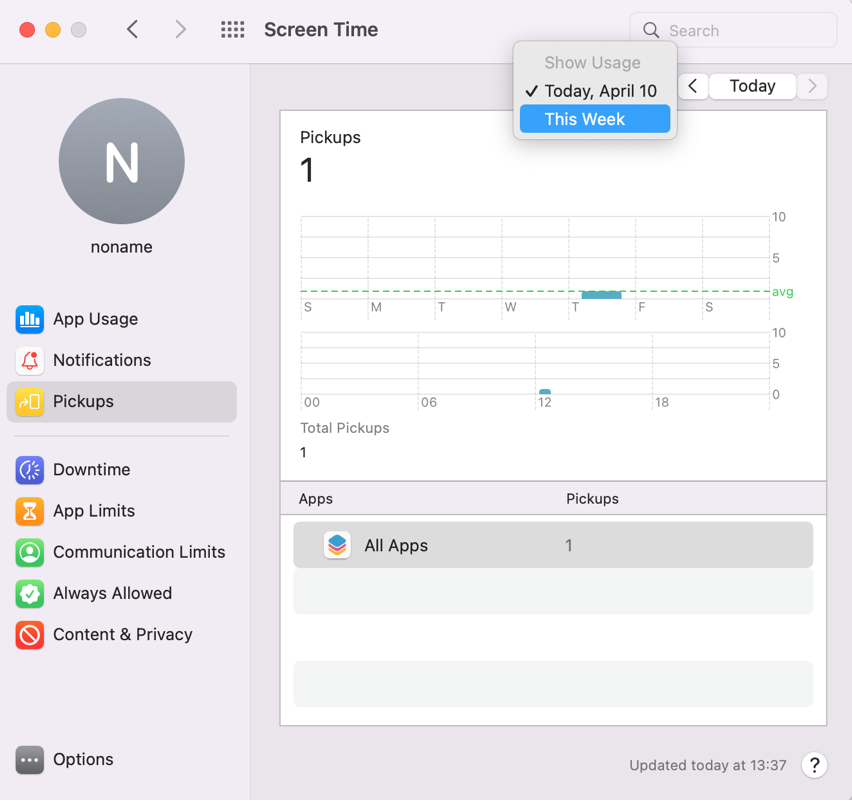Show all preferences grid icon
852x800 pixels.
click(233, 30)
